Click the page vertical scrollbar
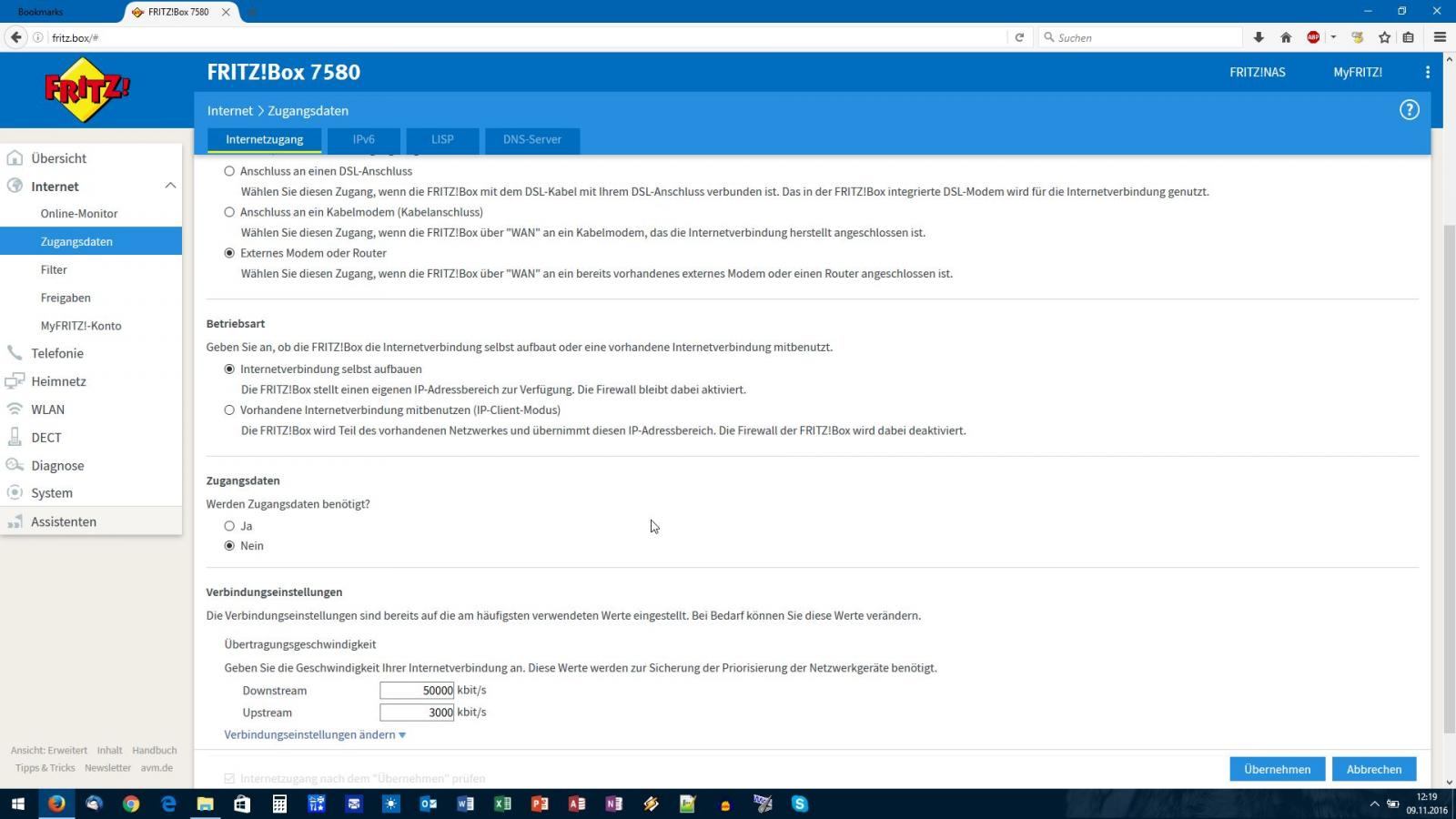The height and width of the screenshot is (819, 1456). point(1449,478)
